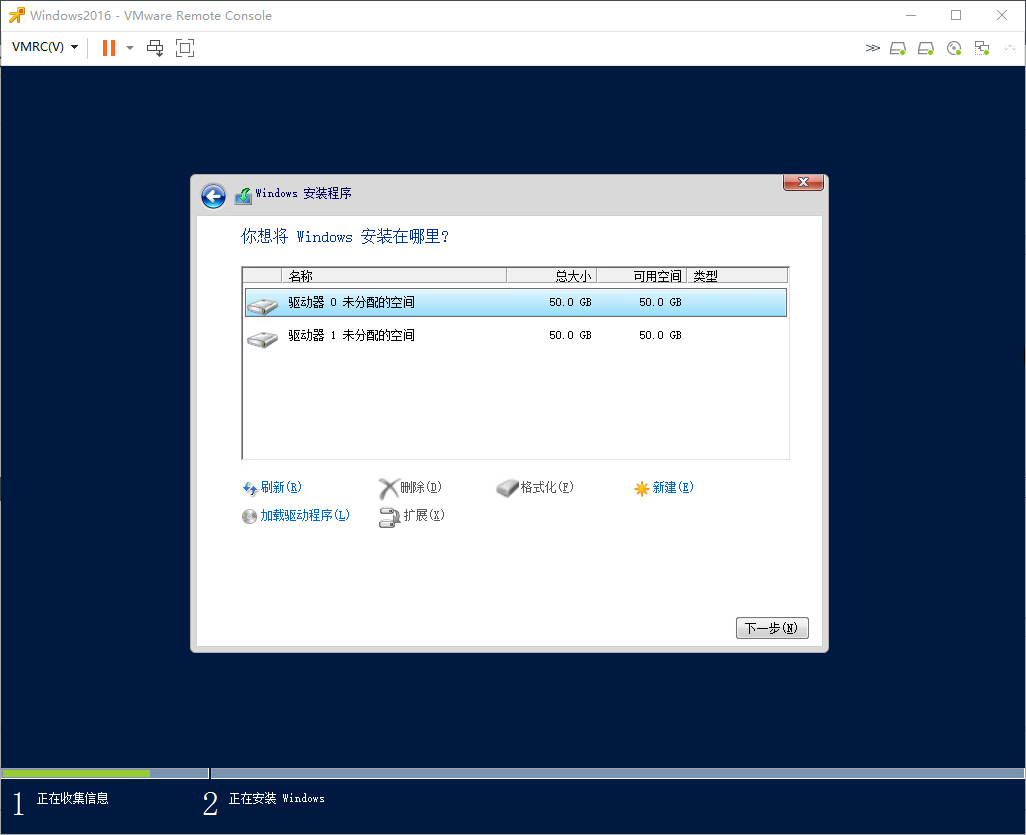This screenshot has height=835, width=1026.
Task: Click the format disk icon
Action: 507,488
